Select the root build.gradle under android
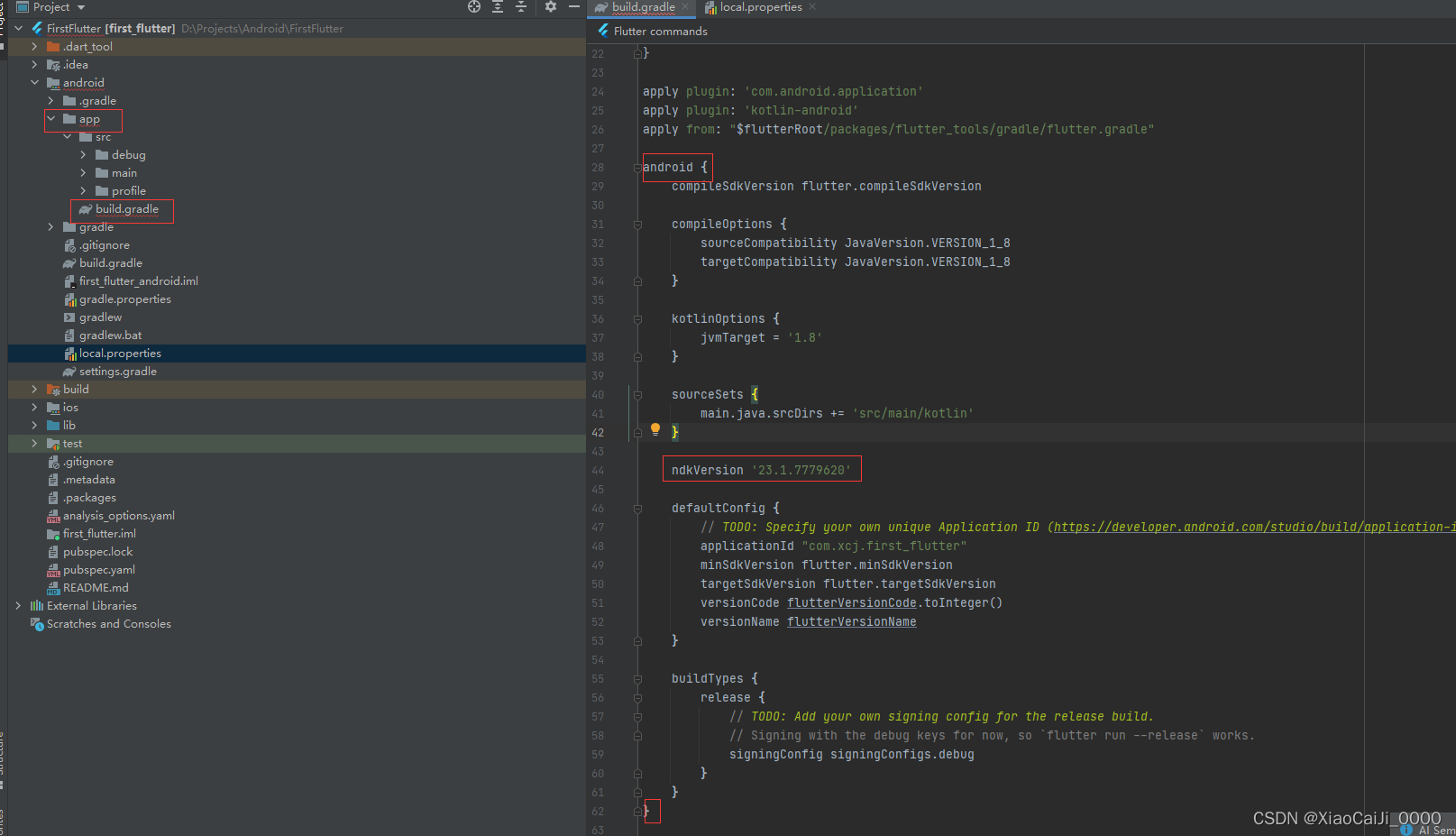Screen dimensions: 1456x836 [x=110, y=263]
